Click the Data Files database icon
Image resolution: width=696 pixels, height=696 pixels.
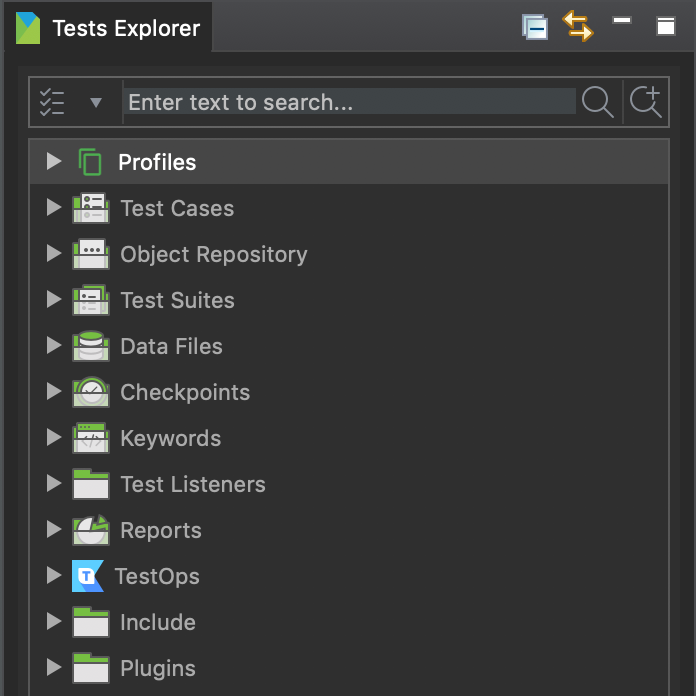point(91,346)
